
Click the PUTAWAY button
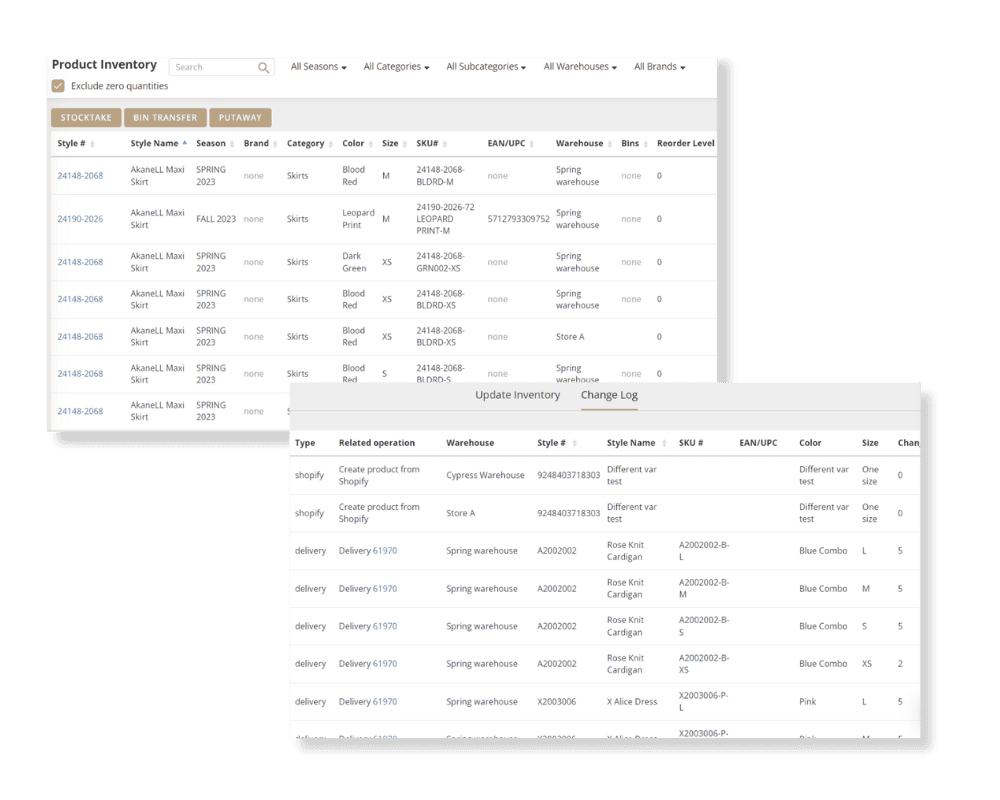(x=240, y=117)
